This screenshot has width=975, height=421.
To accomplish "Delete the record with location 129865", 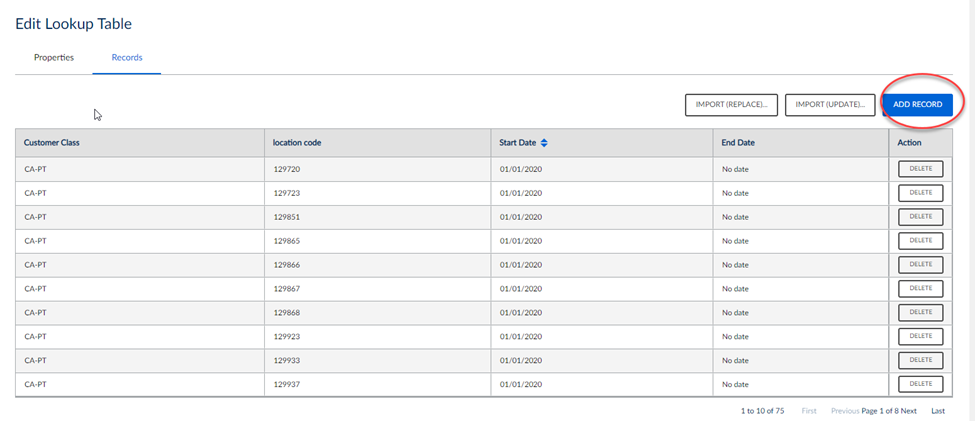I will click(920, 241).
